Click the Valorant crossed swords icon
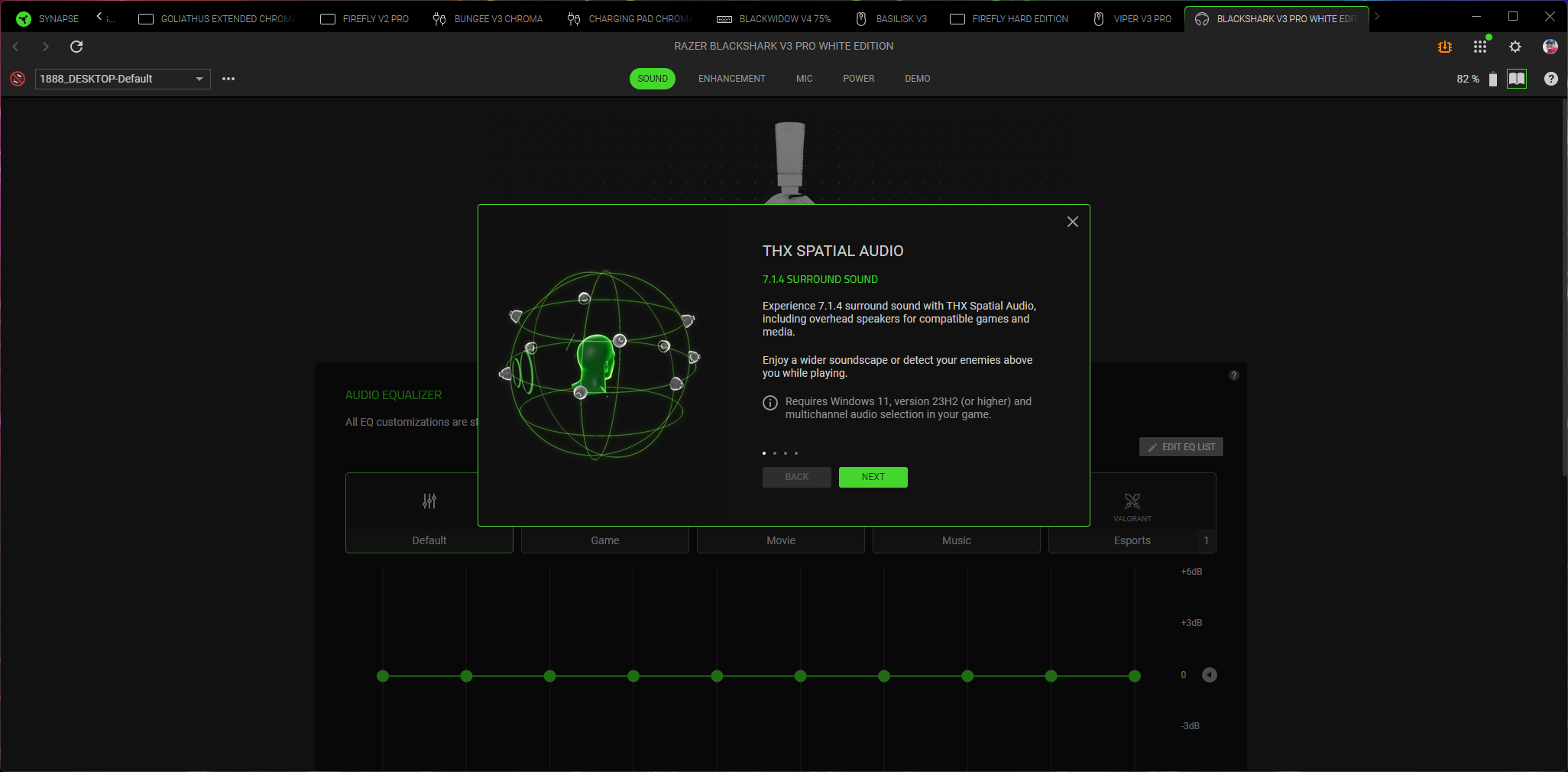1568x772 pixels. 1132,501
